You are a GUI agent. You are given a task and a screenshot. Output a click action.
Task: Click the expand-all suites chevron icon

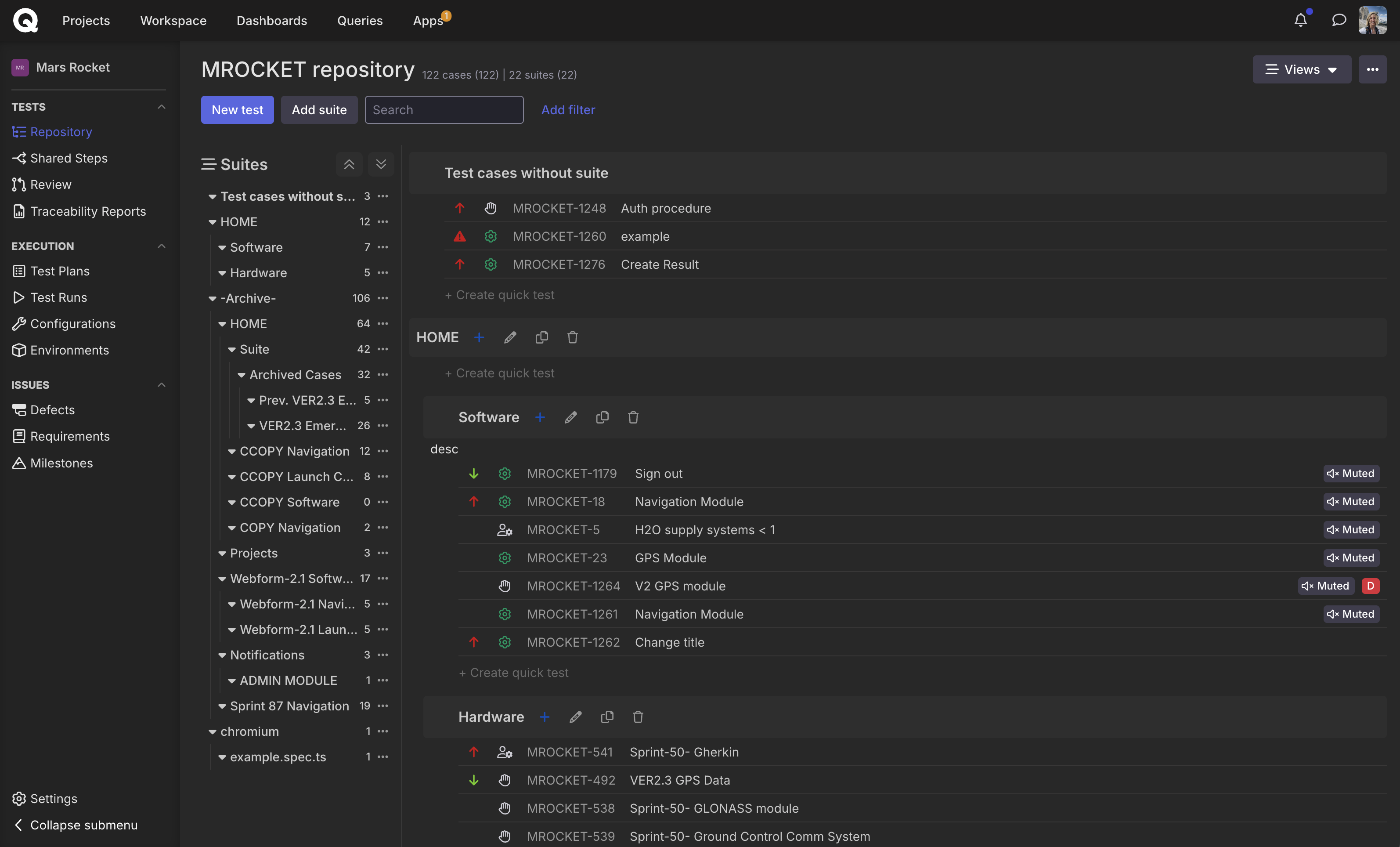tap(380, 164)
